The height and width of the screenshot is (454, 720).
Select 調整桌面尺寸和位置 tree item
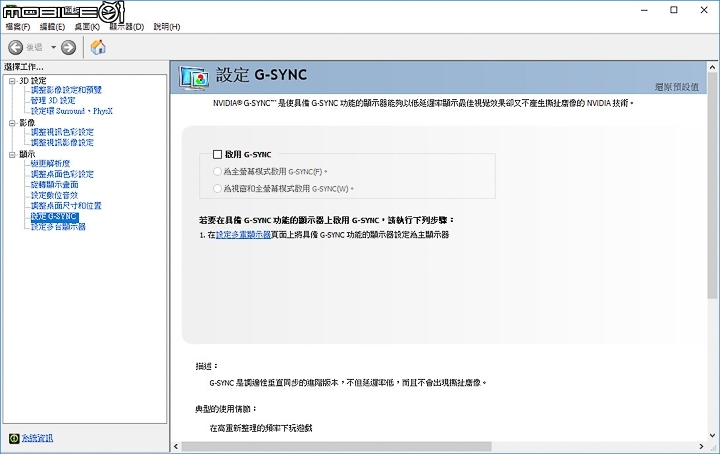click(x=66, y=206)
